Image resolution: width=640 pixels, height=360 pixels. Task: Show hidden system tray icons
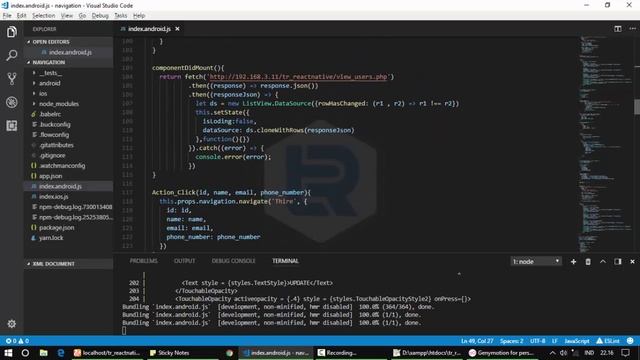click(552, 353)
